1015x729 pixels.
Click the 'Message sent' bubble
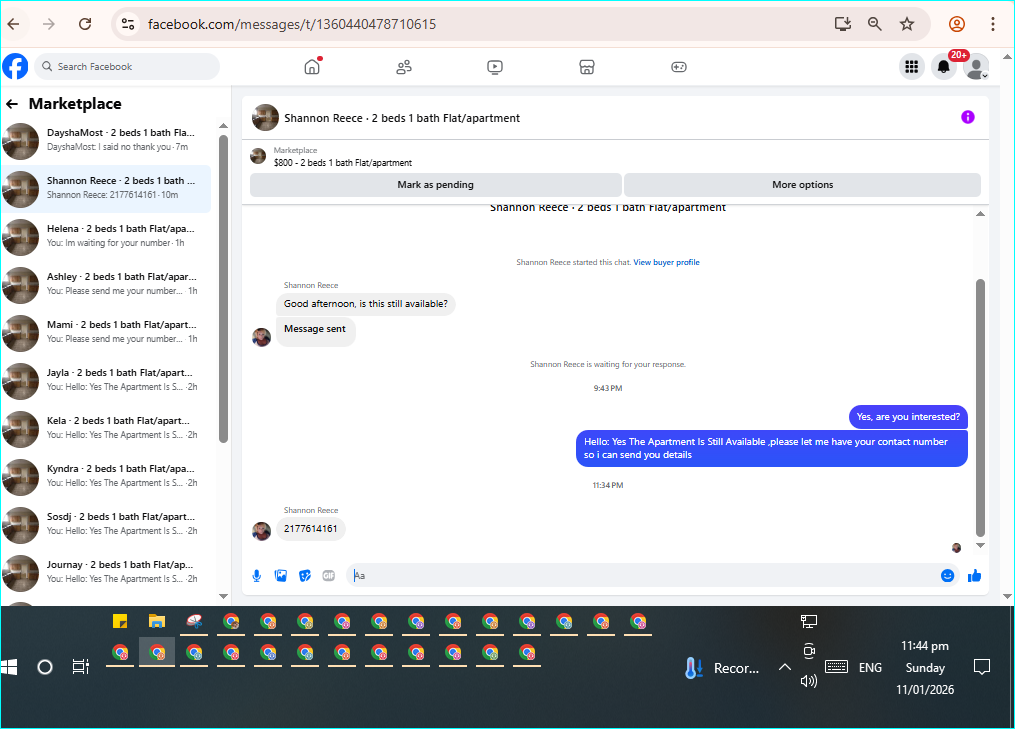tap(315, 330)
